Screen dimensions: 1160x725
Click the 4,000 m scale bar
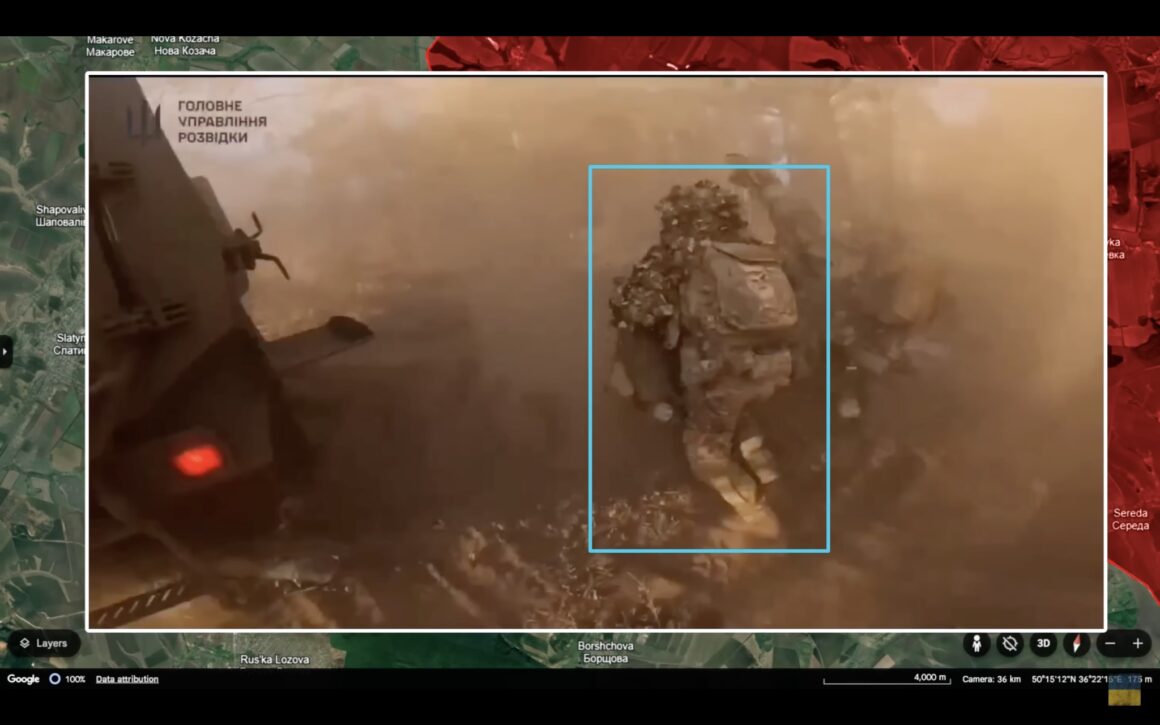coord(886,678)
